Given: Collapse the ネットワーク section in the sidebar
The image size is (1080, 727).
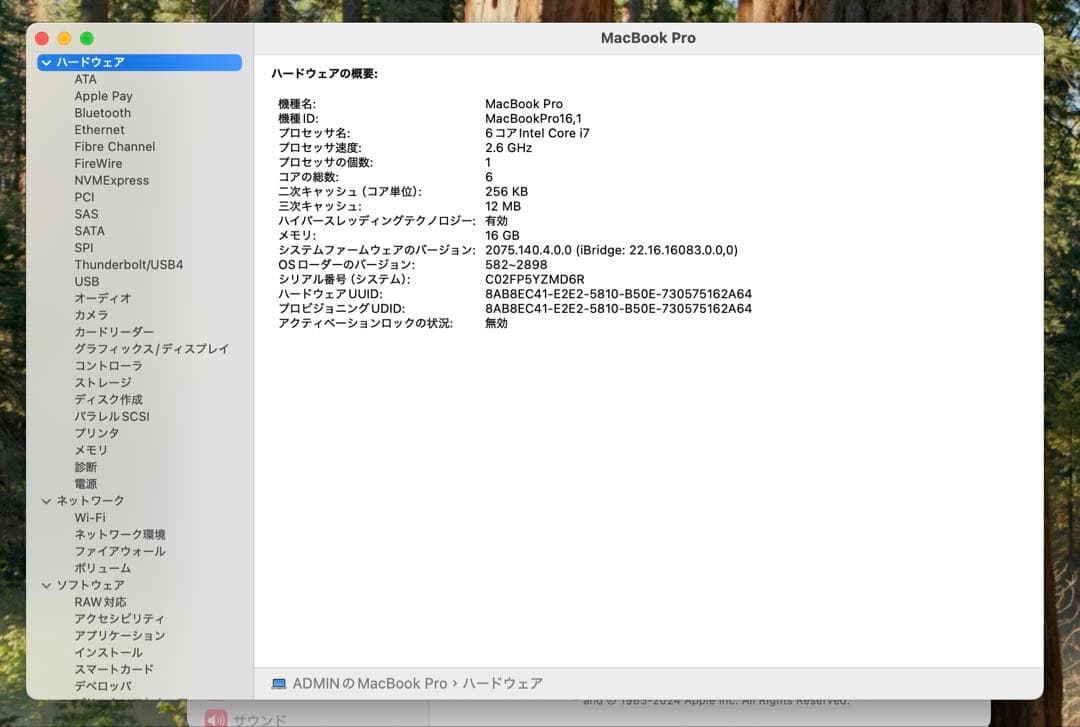Looking at the screenshot, I should tap(46, 500).
